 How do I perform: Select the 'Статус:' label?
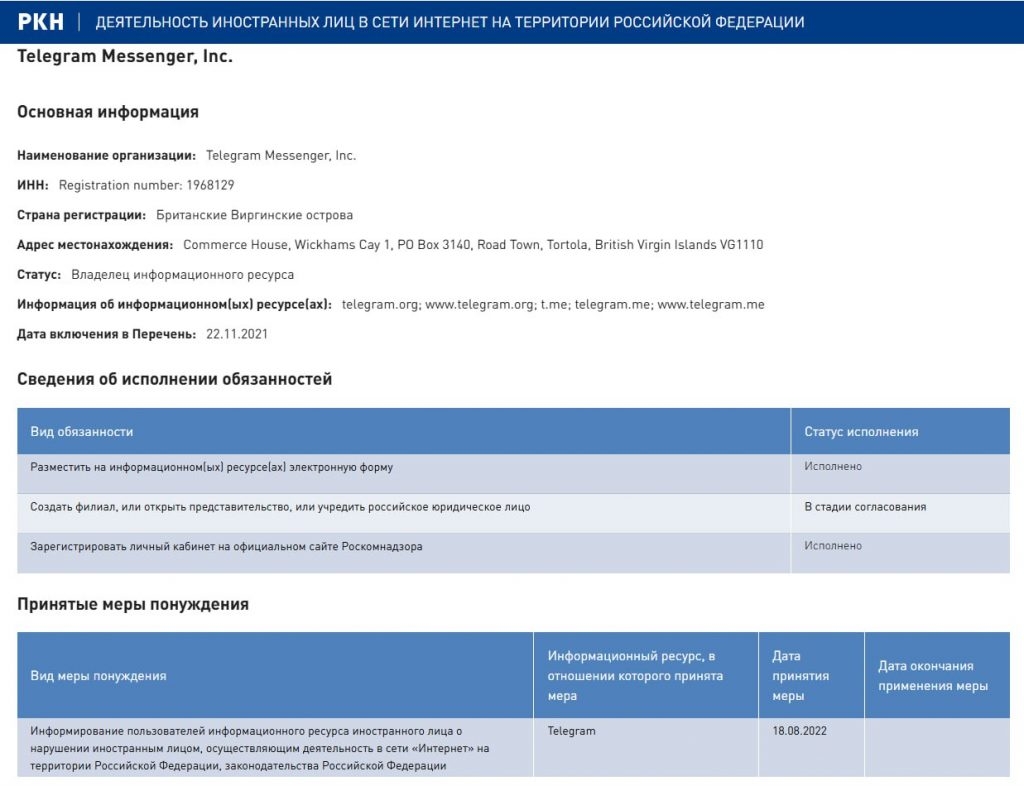[39, 275]
